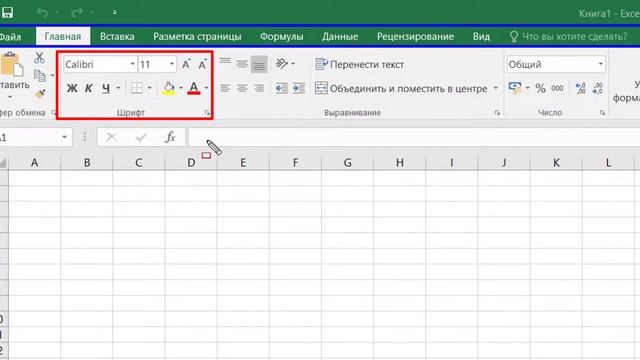Increase decimal places

[580, 88]
